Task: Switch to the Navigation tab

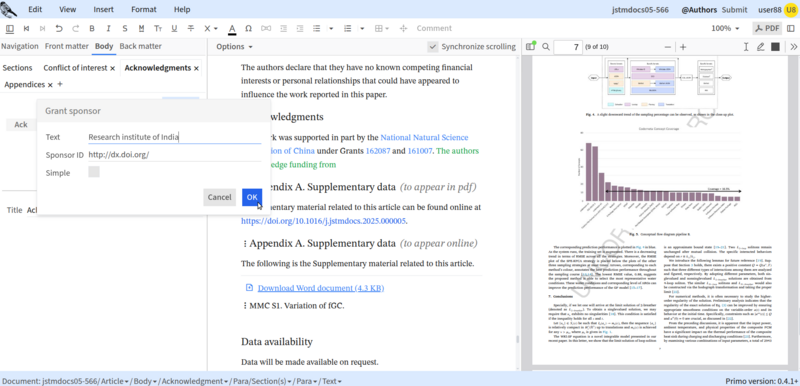Action: click(19, 46)
